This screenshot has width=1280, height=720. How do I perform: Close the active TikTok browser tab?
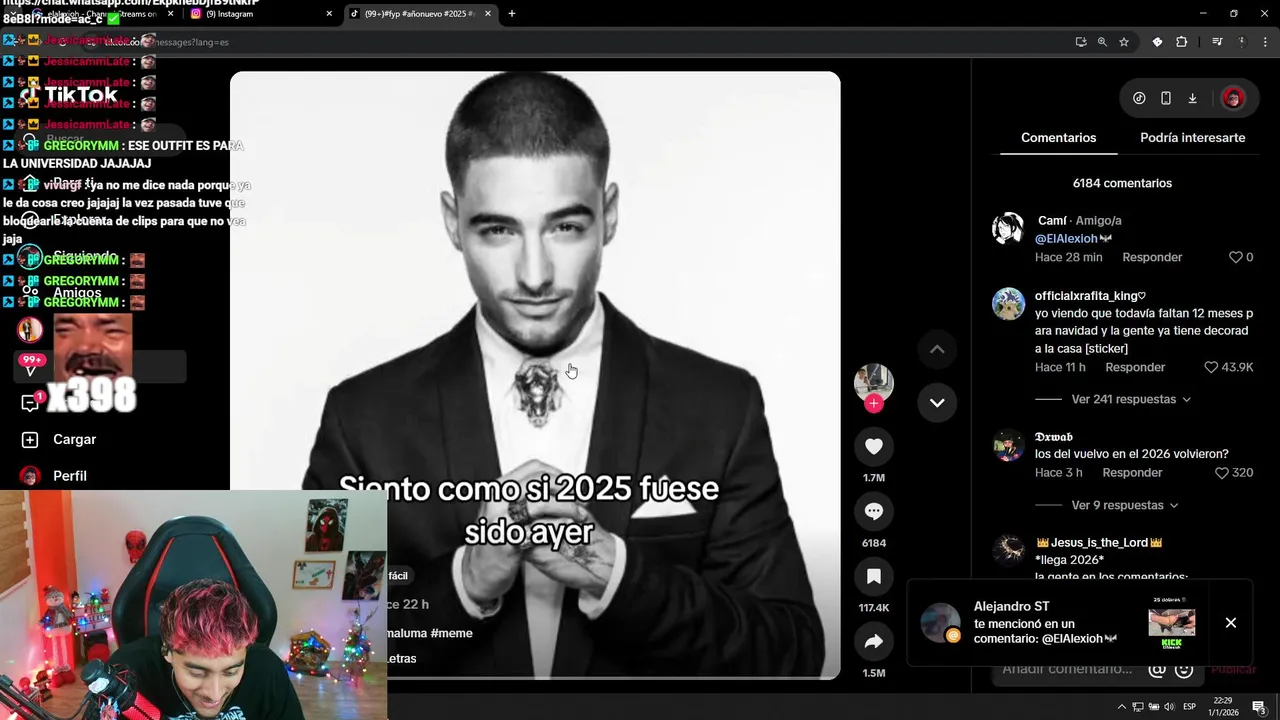pos(489,14)
